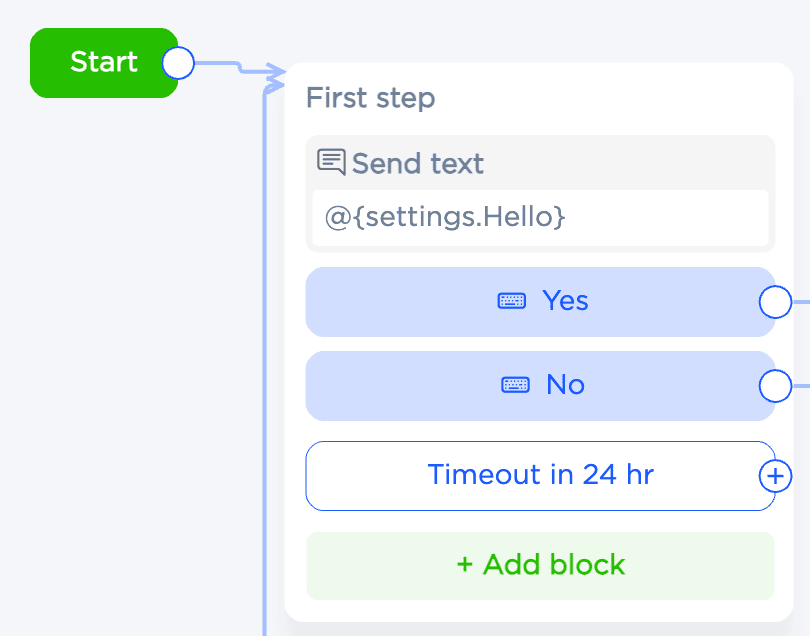Open the "Timeout in 24 hr" setting
The width and height of the screenshot is (810, 636).
click(x=540, y=475)
